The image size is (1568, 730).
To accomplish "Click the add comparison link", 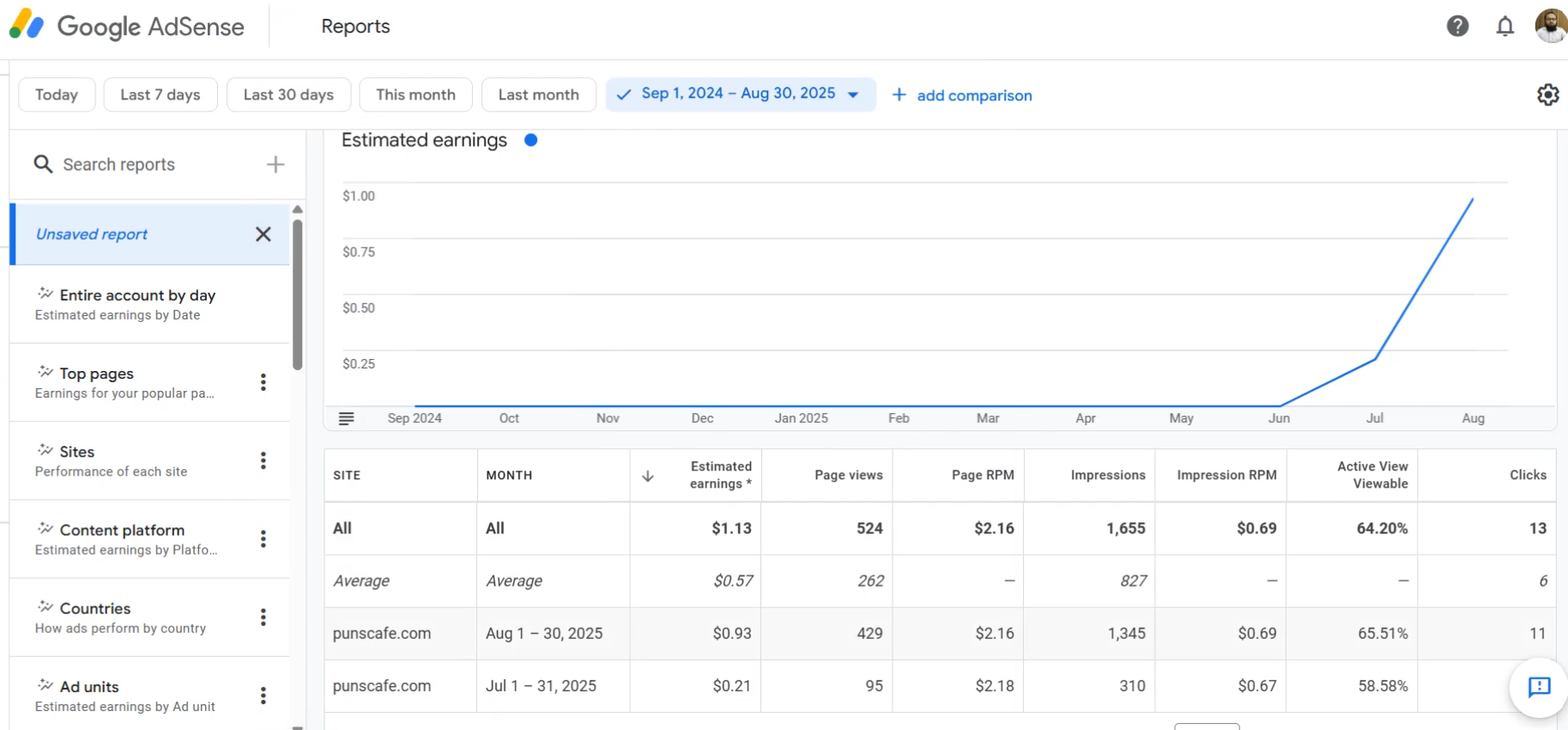I will click(974, 95).
